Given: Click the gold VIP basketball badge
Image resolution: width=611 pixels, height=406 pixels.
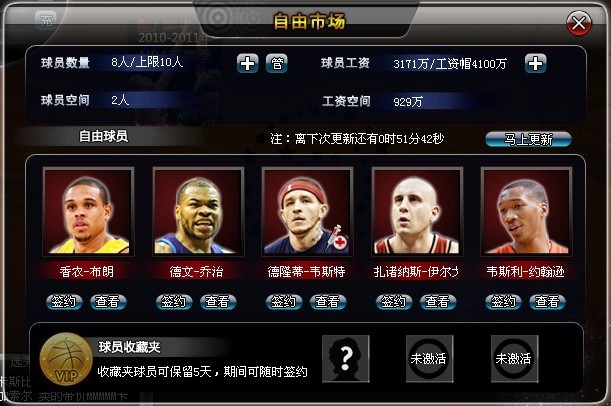Looking at the screenshot, I should tap(66, 359).
